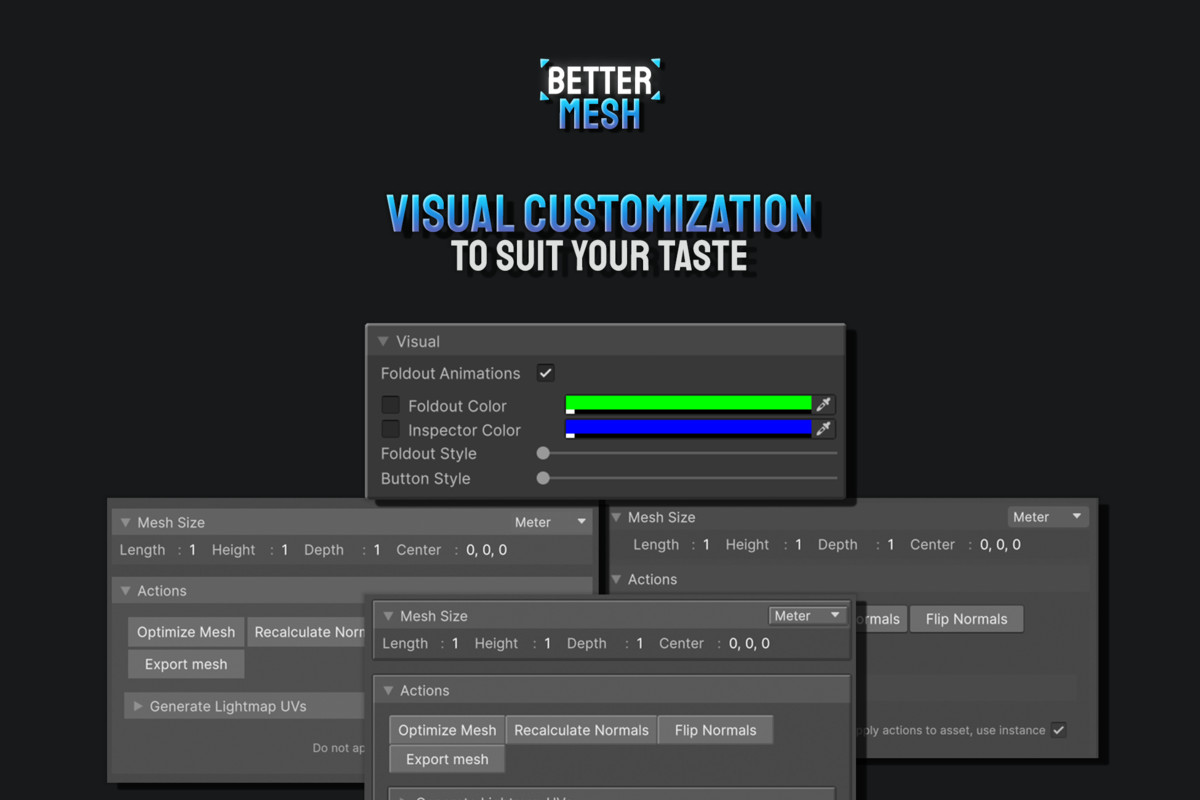
Task: Click Flip Normals in the right panel
Action: coord(966,619)
